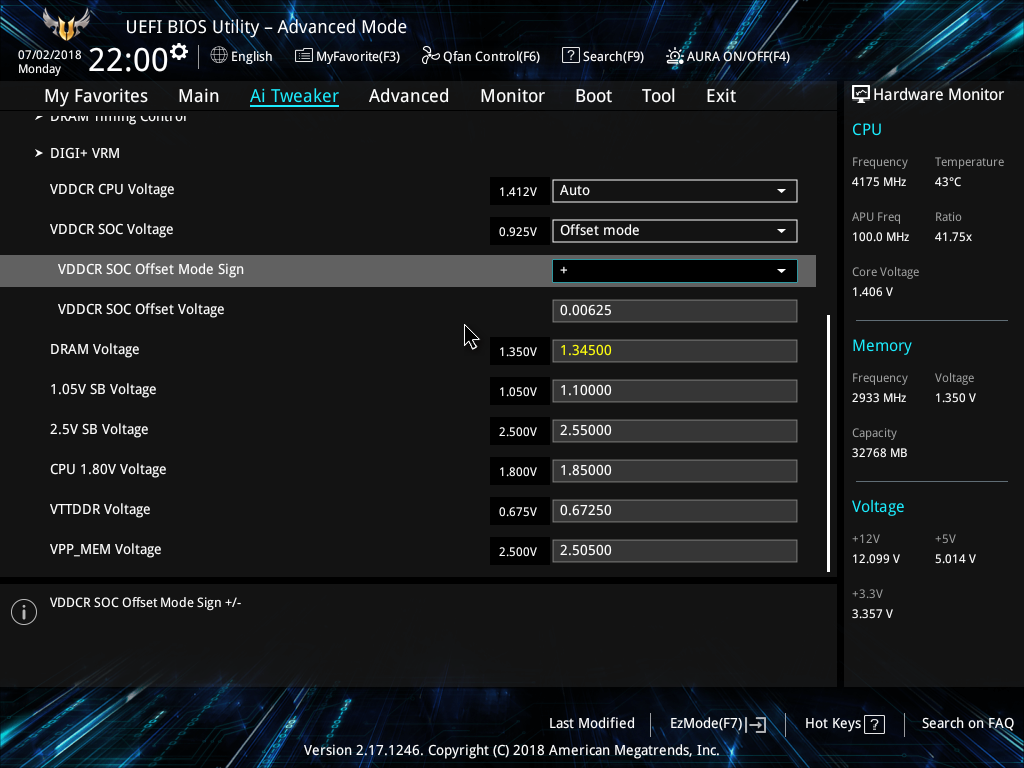Click the EzMode(F7) switch arrow icon
Image resolution: width=1024 pixels, height=768 pixels.
(756, 724)
